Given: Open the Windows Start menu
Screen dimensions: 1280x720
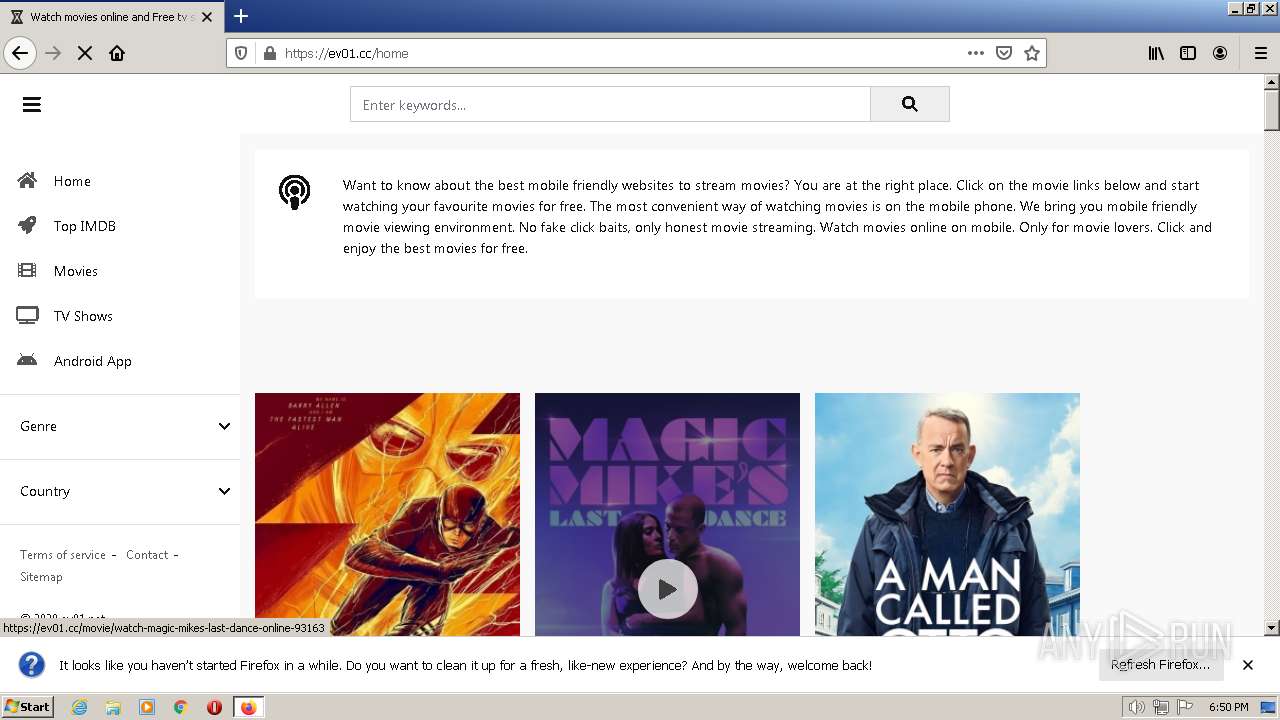Looking at the screenshot, I should tap(27, 707).
